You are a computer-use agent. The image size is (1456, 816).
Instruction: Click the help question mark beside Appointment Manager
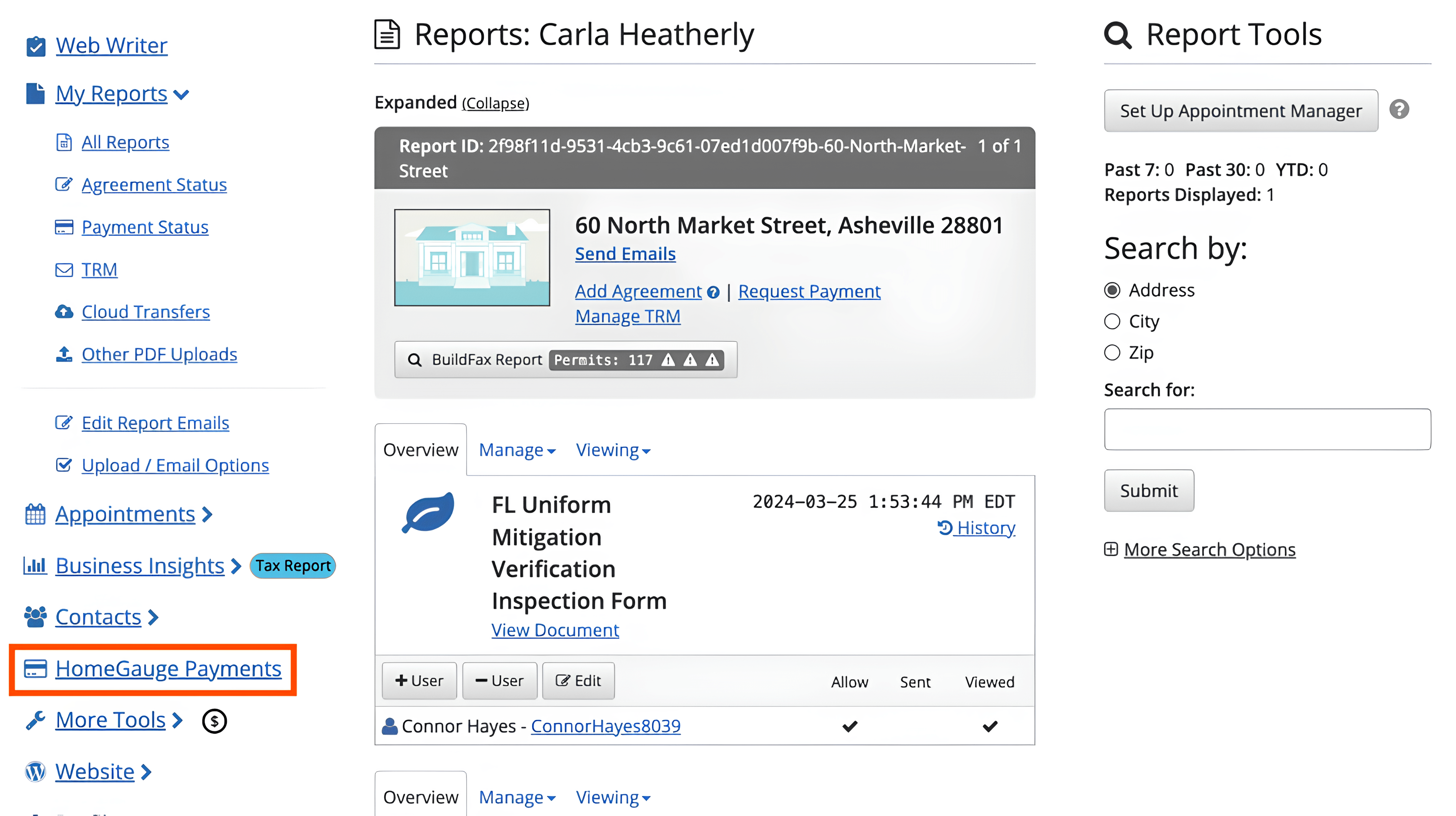1399,109
